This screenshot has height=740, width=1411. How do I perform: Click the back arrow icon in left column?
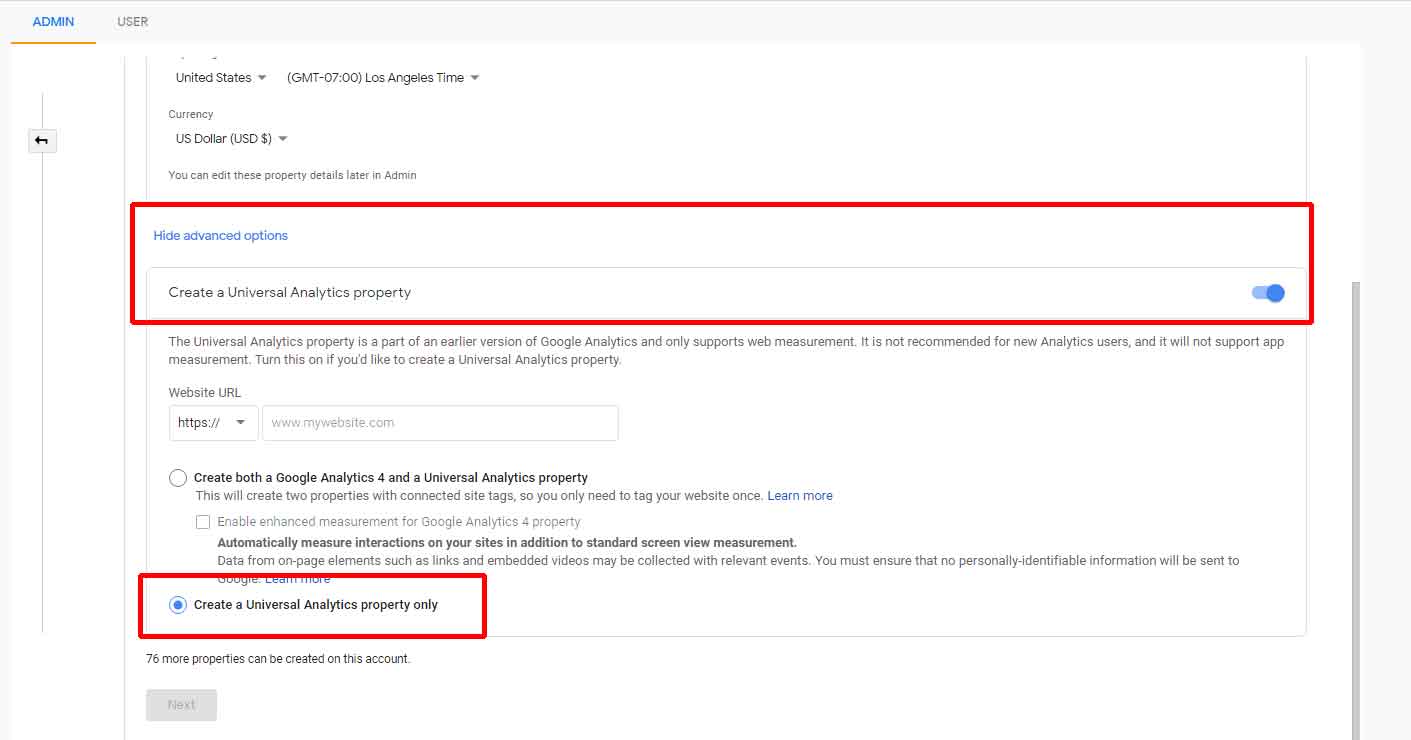click(42, 141)
